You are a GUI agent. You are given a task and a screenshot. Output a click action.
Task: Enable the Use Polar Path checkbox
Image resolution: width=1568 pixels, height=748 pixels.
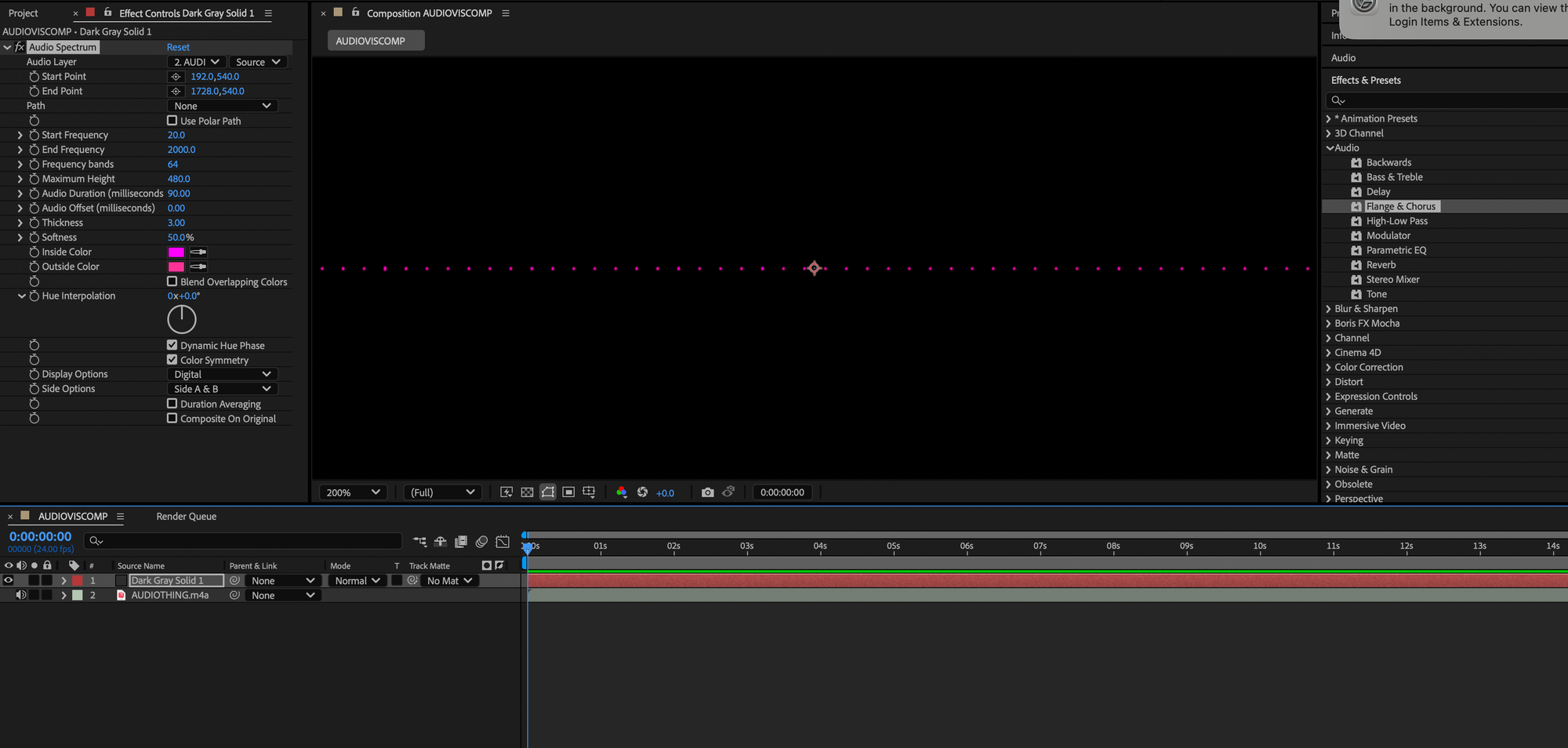pyautogui.click(x=172, y=121)
